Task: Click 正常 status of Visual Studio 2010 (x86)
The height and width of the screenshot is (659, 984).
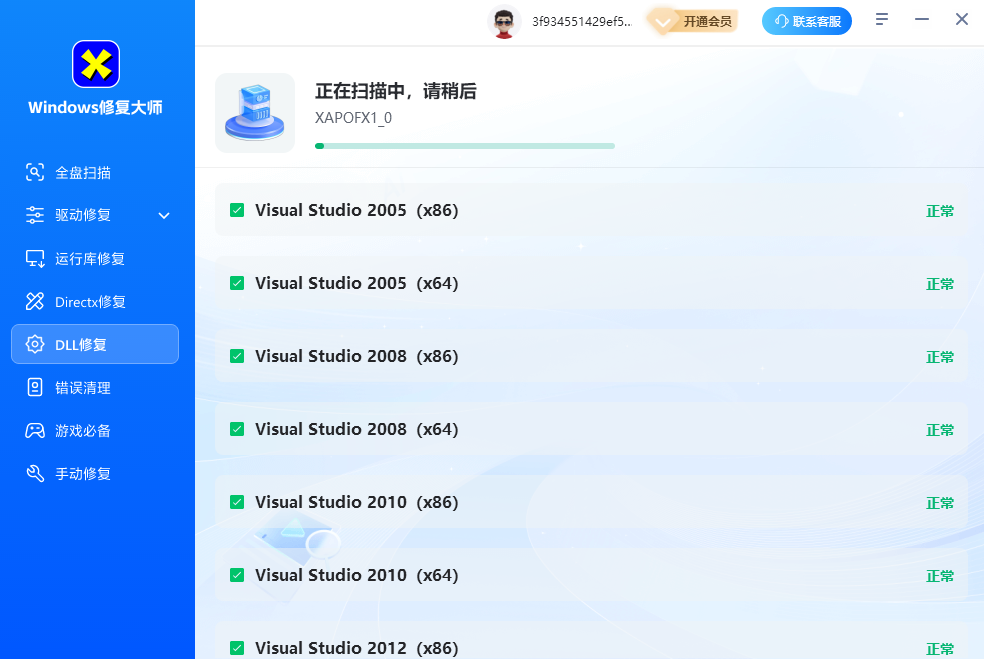Action: point(939,503)
